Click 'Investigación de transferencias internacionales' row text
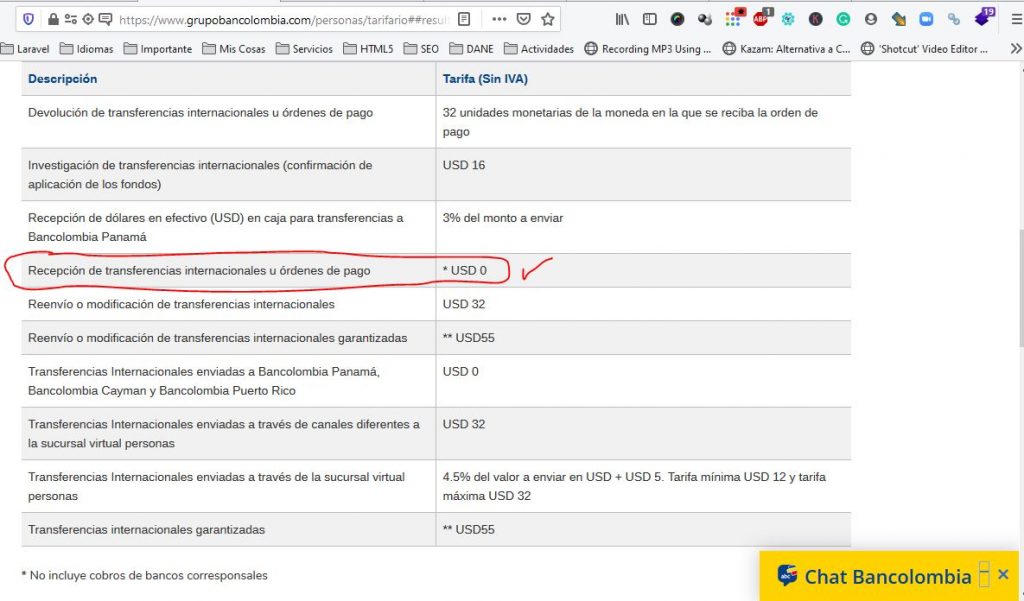 coord(200,174)
